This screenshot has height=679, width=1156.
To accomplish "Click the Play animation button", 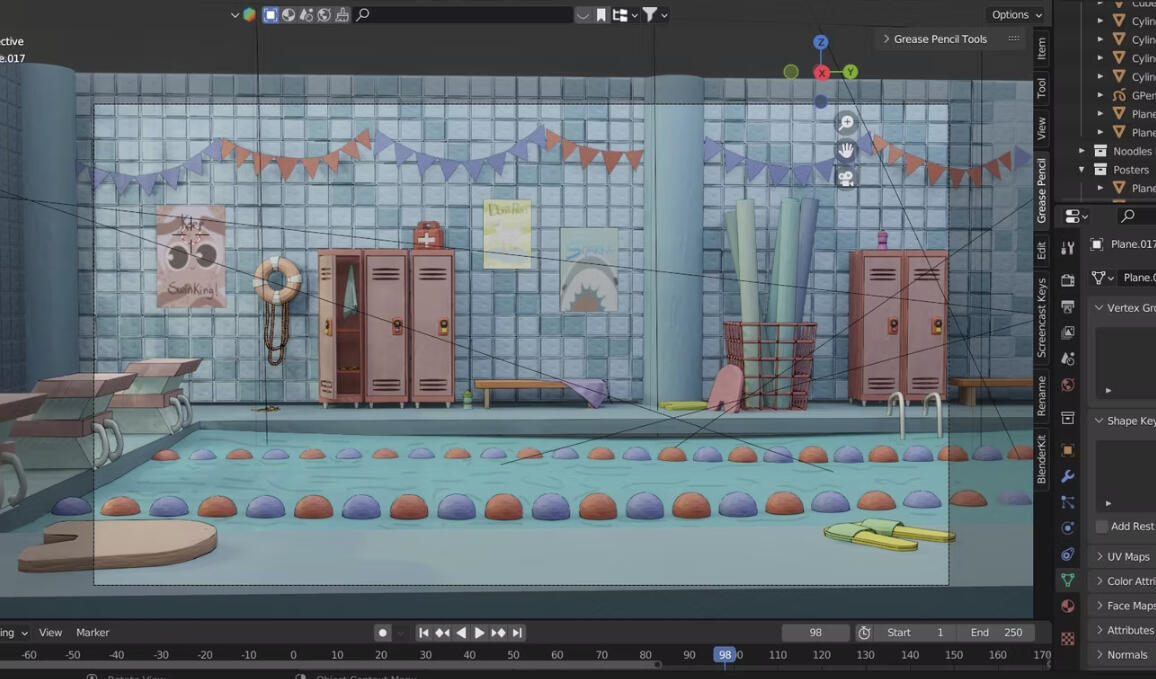I will point(479,633).
